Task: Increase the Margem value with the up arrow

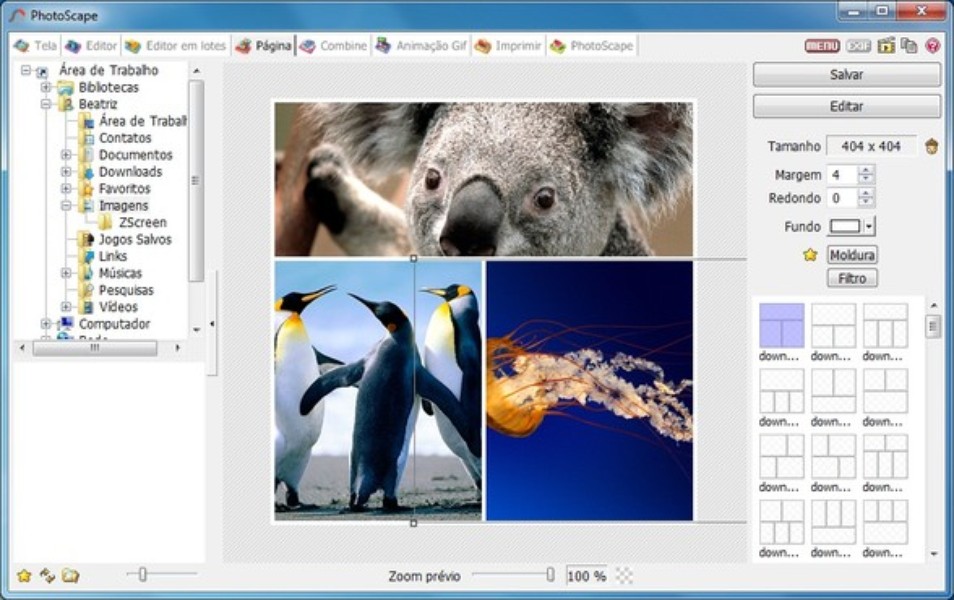Action: 866,170
